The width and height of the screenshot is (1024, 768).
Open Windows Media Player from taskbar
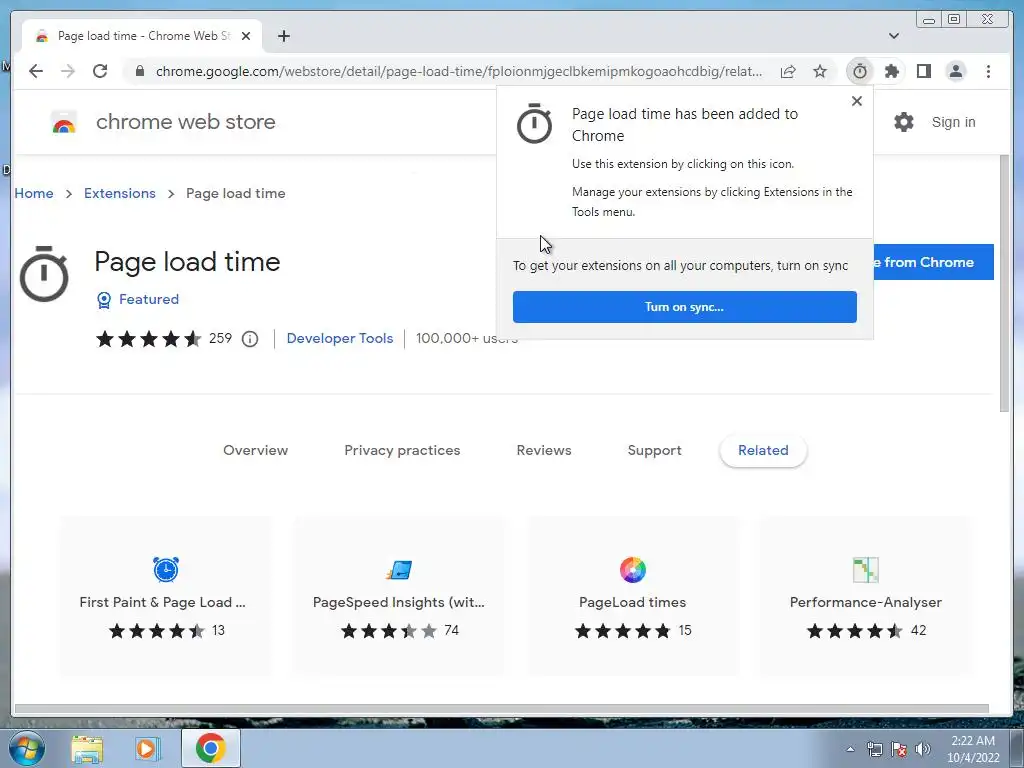tap(148, 748)
